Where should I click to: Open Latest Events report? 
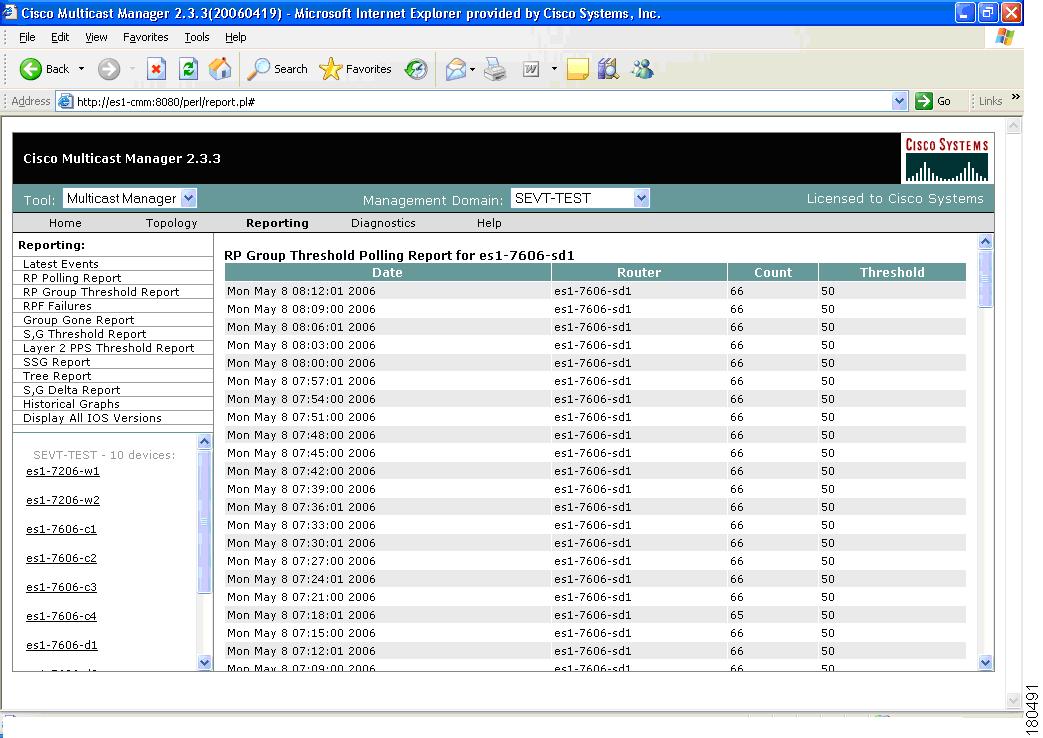tap(61, 264)
